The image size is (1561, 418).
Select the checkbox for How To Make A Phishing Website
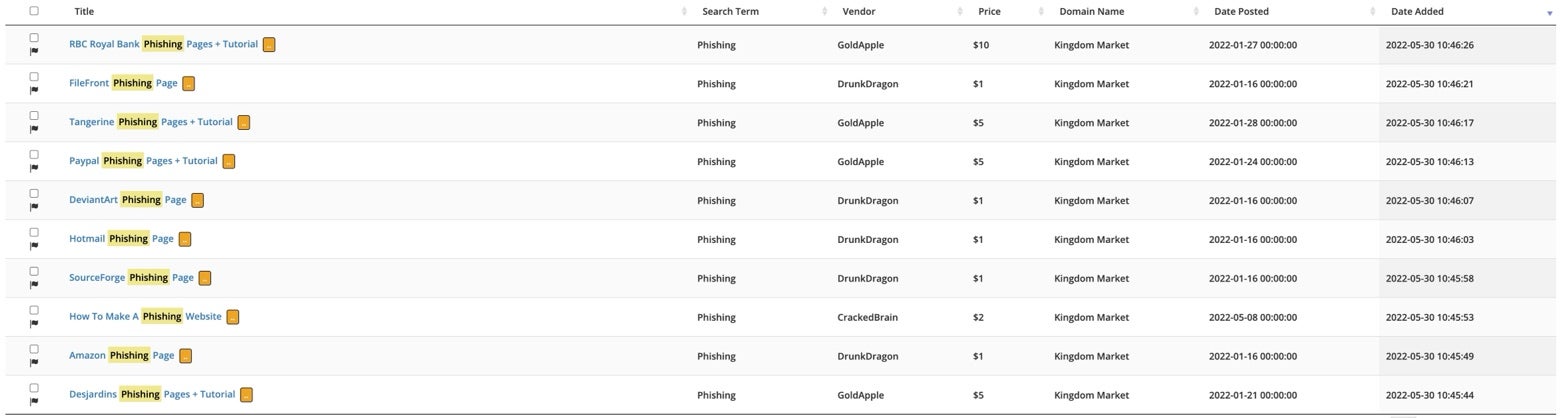(x=34, y=310)
